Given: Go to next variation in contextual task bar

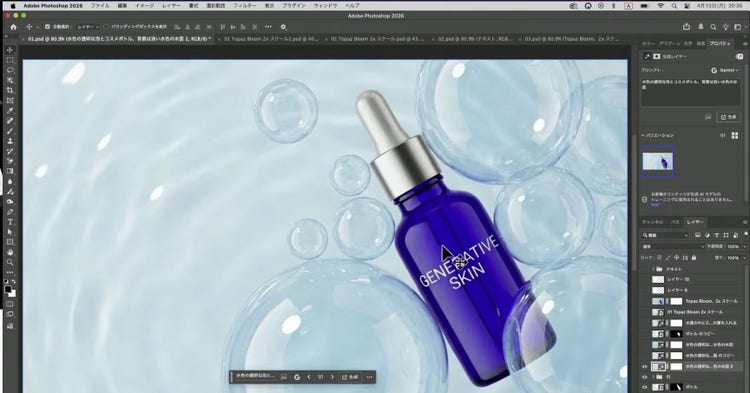Looking at the screenshot, I should 332,377.
